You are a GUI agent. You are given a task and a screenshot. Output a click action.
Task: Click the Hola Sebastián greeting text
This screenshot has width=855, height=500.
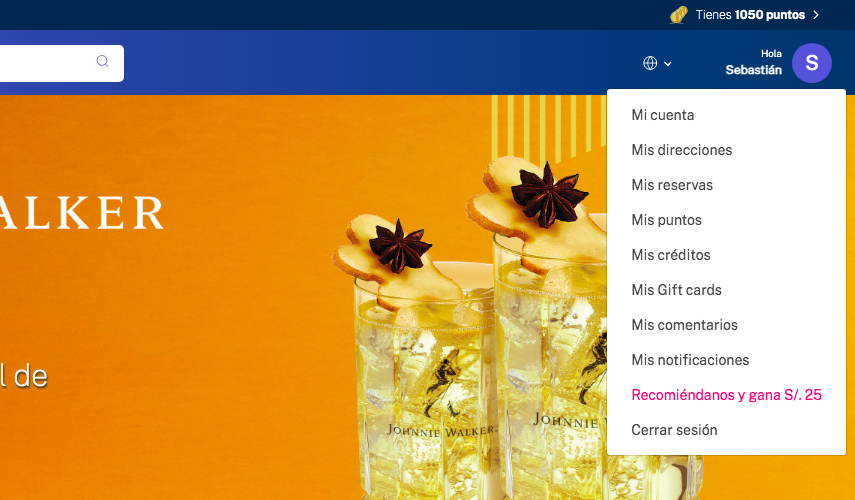(x=755, y=63)
